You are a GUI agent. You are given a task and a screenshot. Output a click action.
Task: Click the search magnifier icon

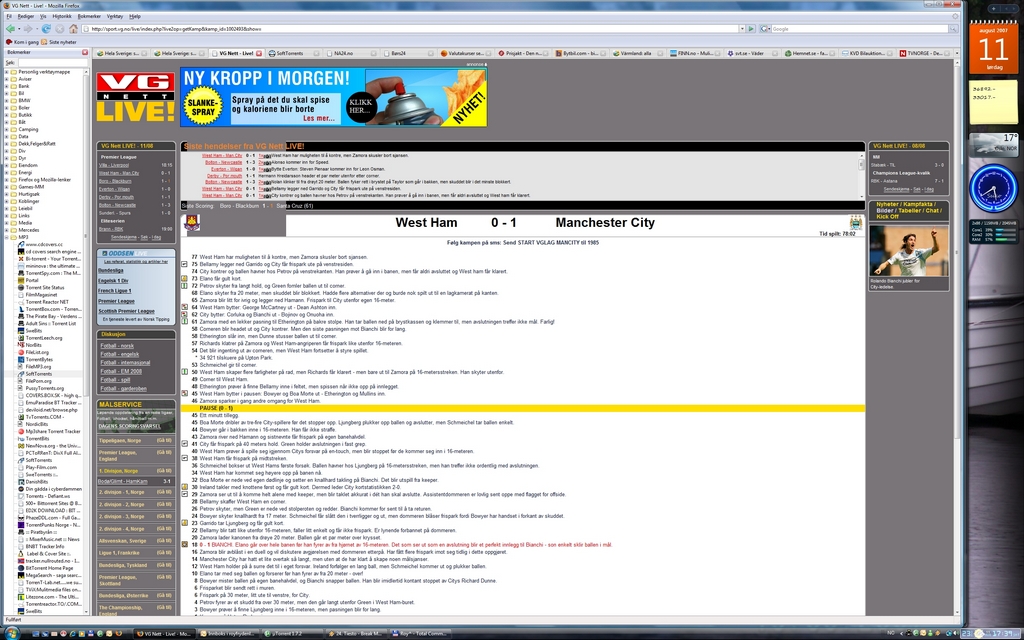(x=953, y=29)
